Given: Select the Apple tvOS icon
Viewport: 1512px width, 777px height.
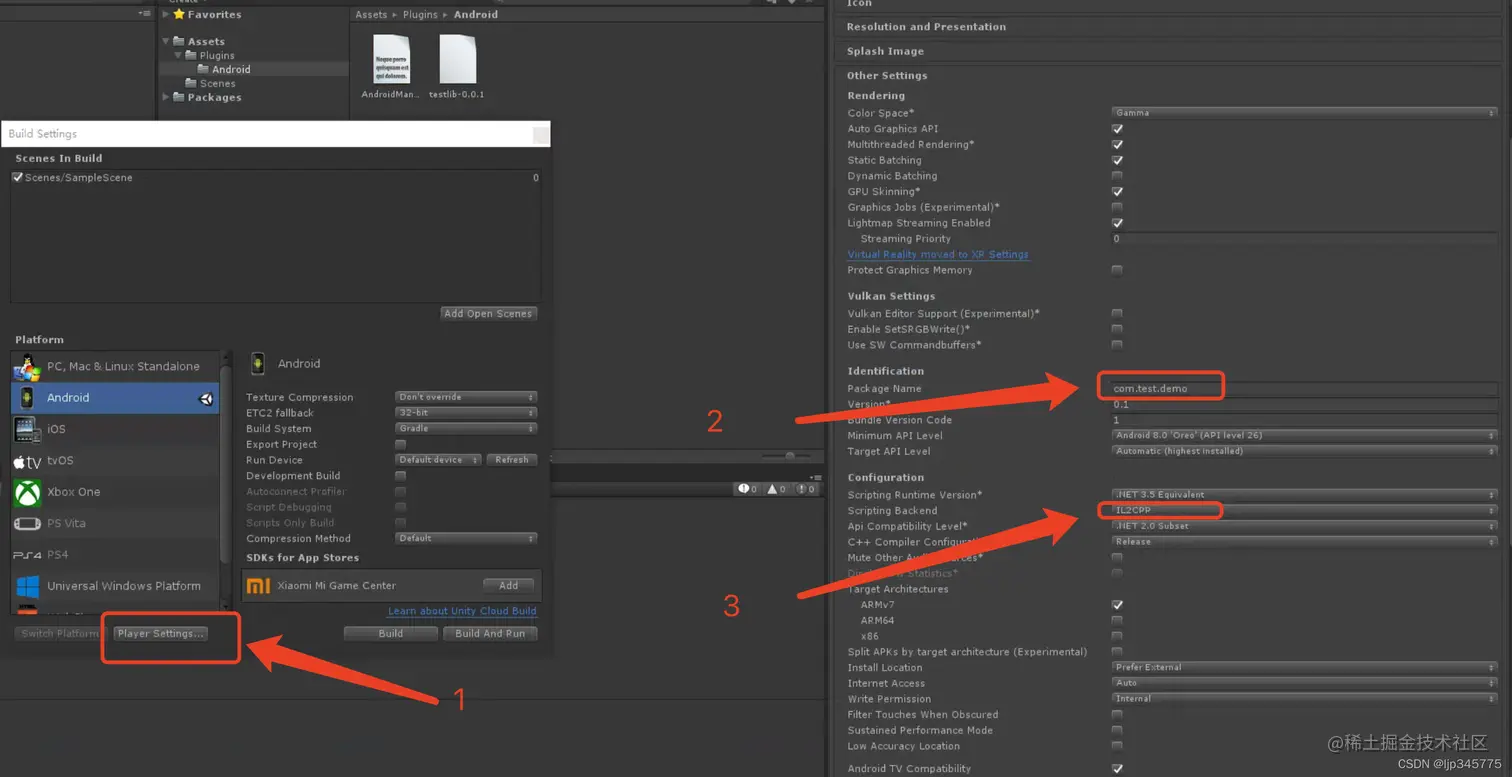Looking at the screenshot, I should pyautogui.click(x=27, y=461).
